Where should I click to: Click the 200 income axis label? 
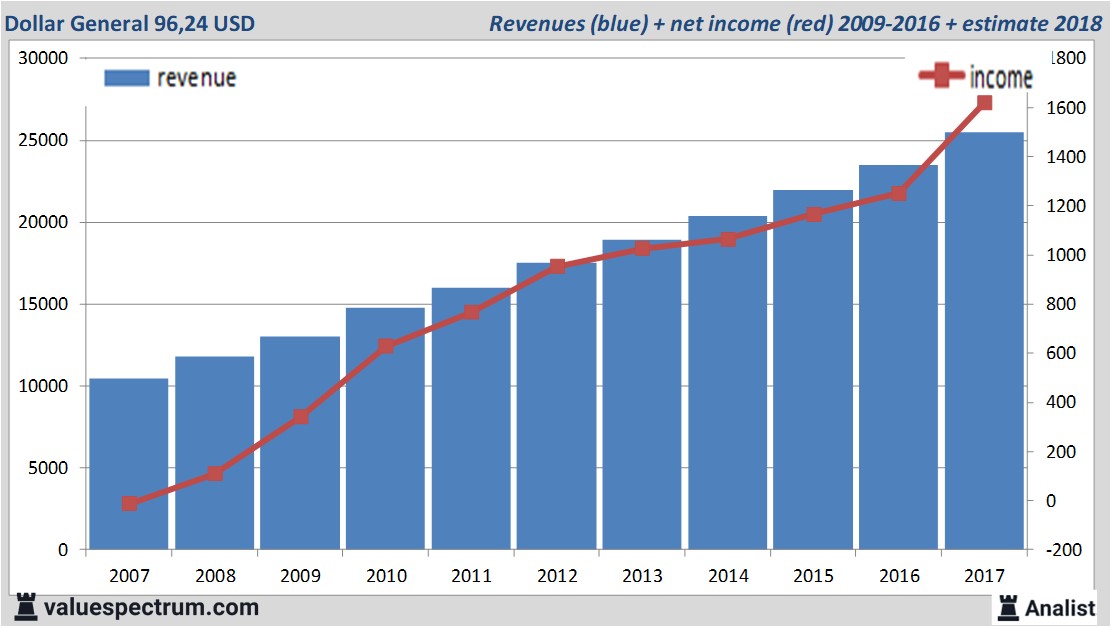tap(1061, 451)
